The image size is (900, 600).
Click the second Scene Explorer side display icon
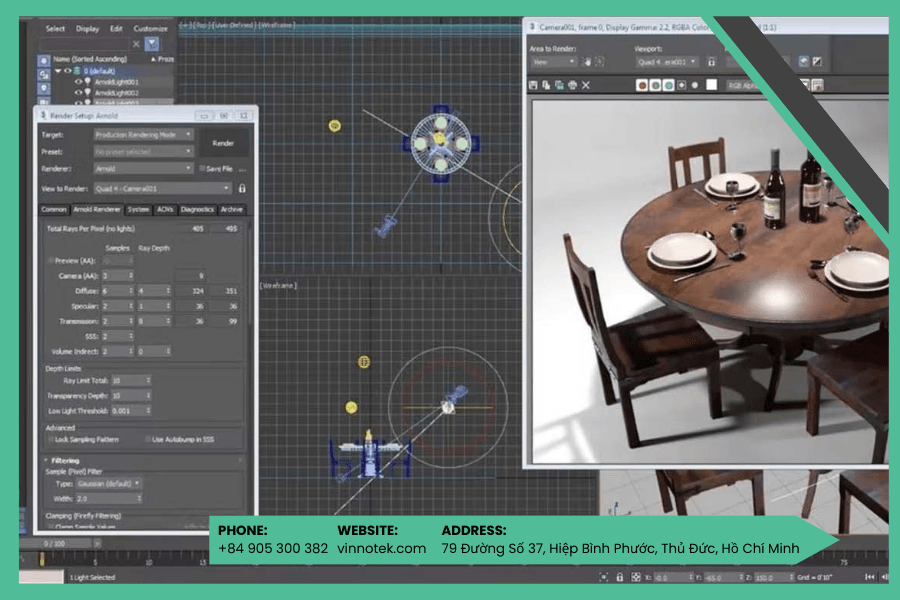pyautogui.click(x=44, y=75)
